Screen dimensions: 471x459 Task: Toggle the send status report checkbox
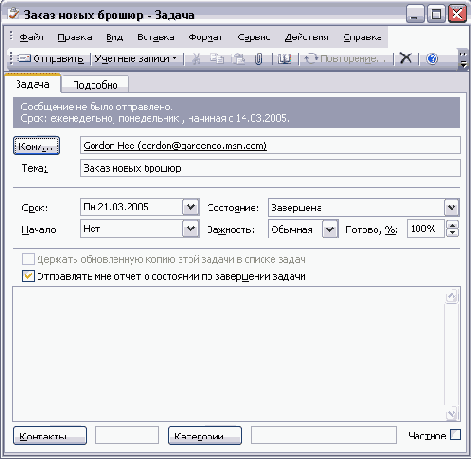point(28,276)
